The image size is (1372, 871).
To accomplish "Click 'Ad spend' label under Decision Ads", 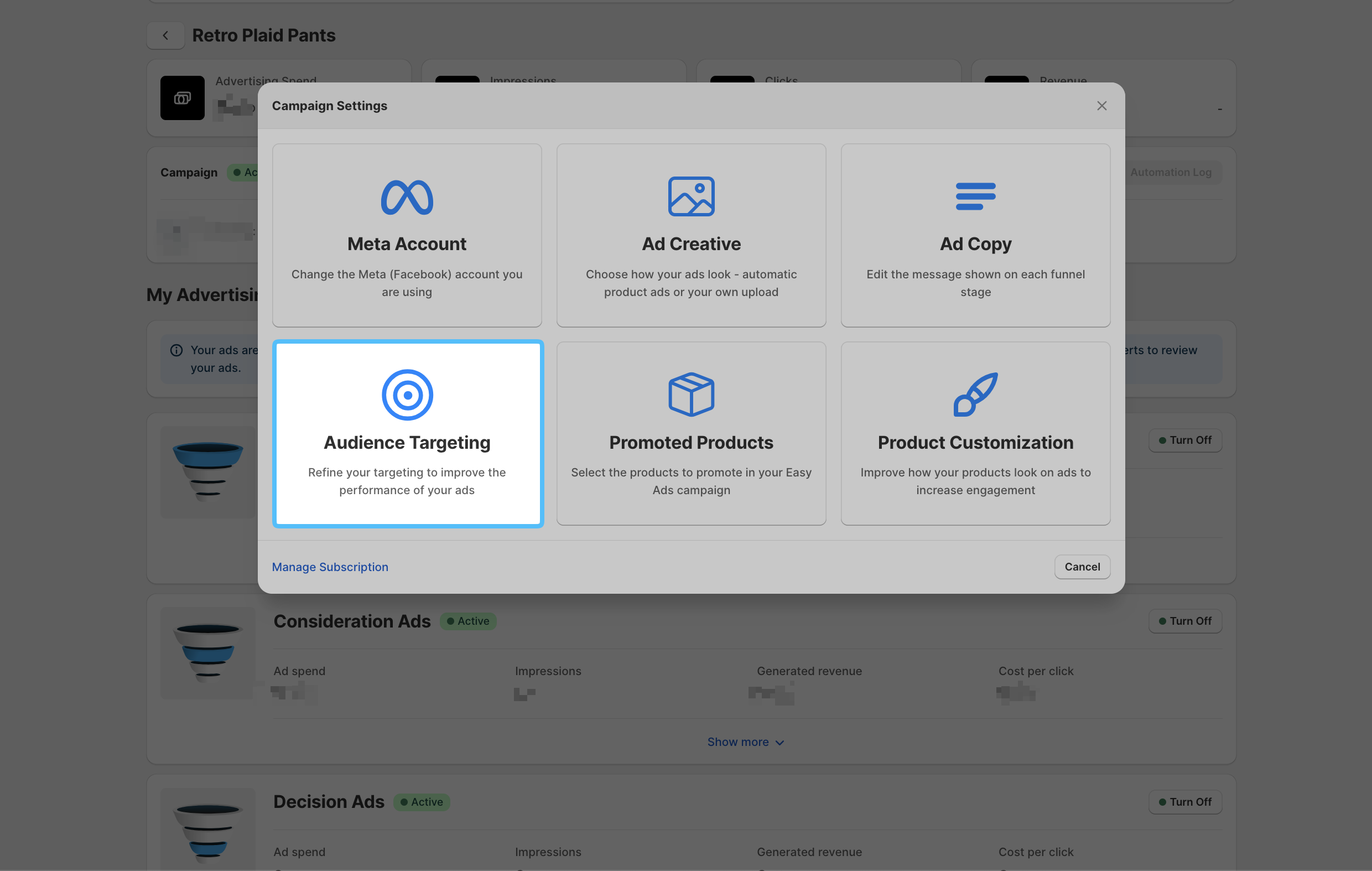I will (299, 852).
